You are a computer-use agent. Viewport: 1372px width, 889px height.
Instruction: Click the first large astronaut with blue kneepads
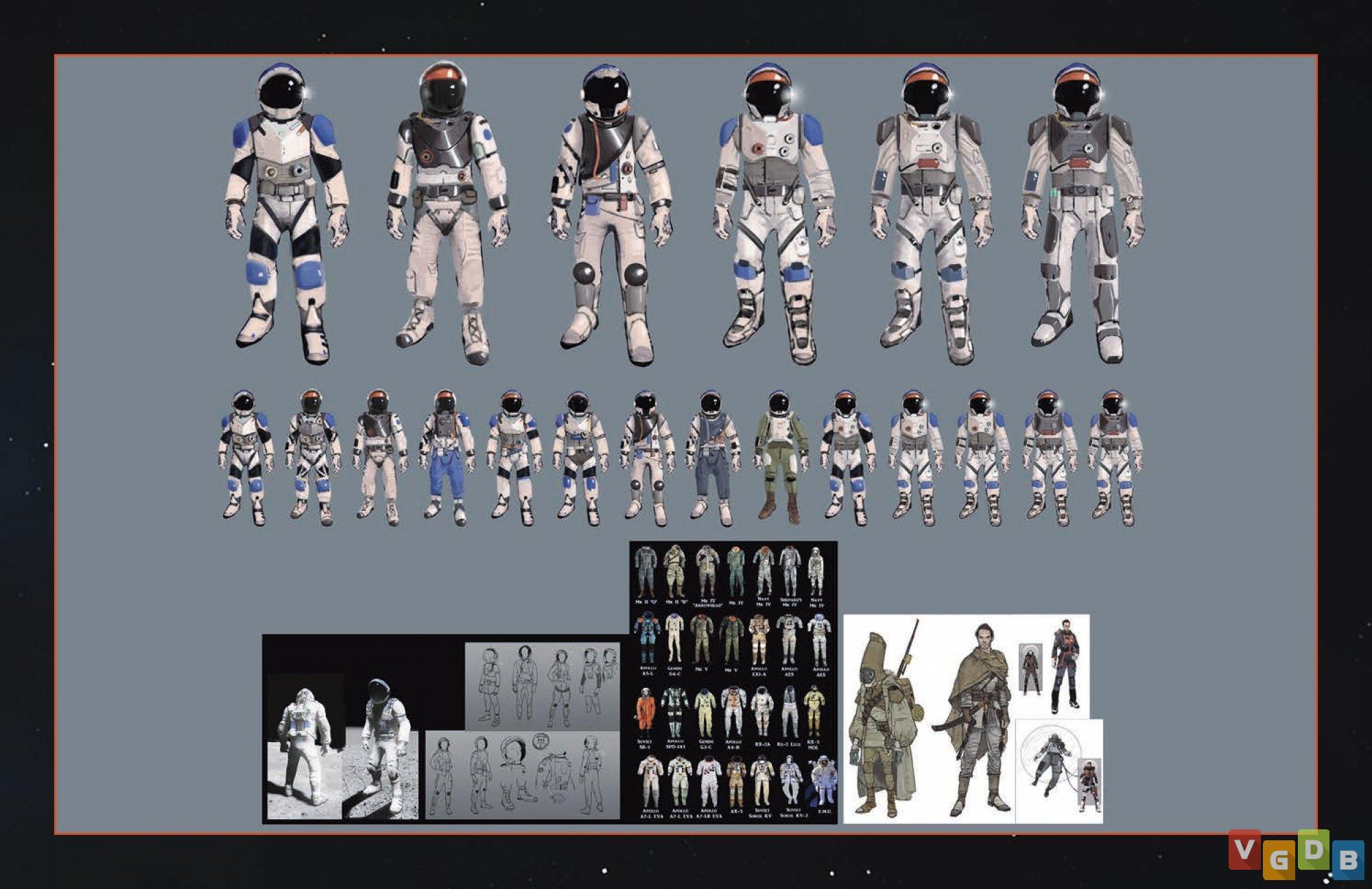pos(285,213)
